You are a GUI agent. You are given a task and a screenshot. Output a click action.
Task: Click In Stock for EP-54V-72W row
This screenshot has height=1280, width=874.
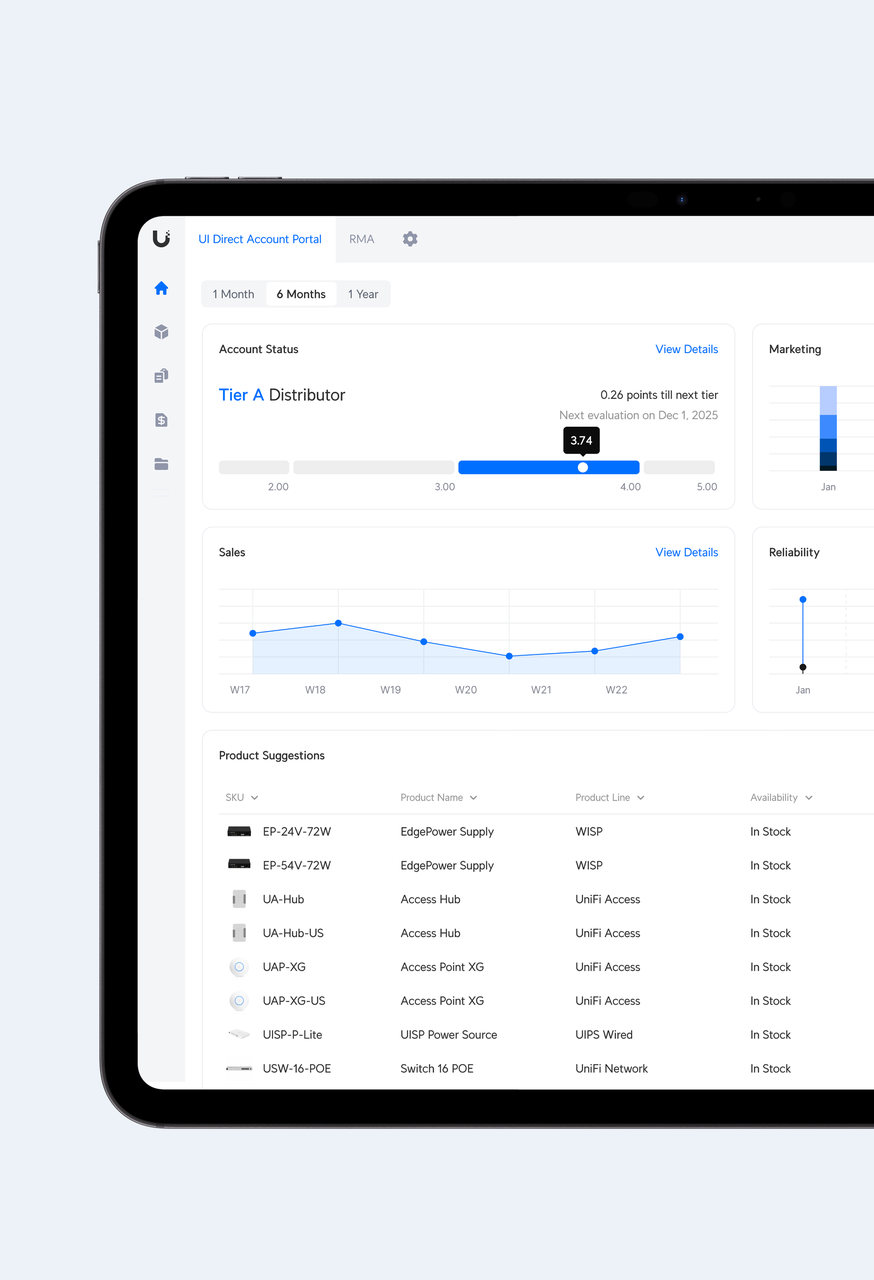[771, 866]
